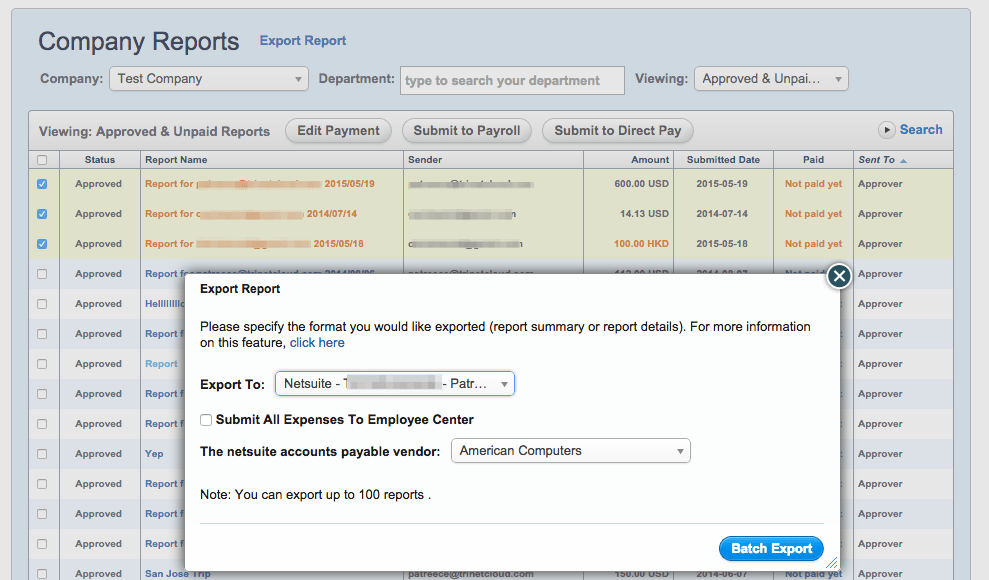Open the Viewing filter dropdown

click(770, 77)
